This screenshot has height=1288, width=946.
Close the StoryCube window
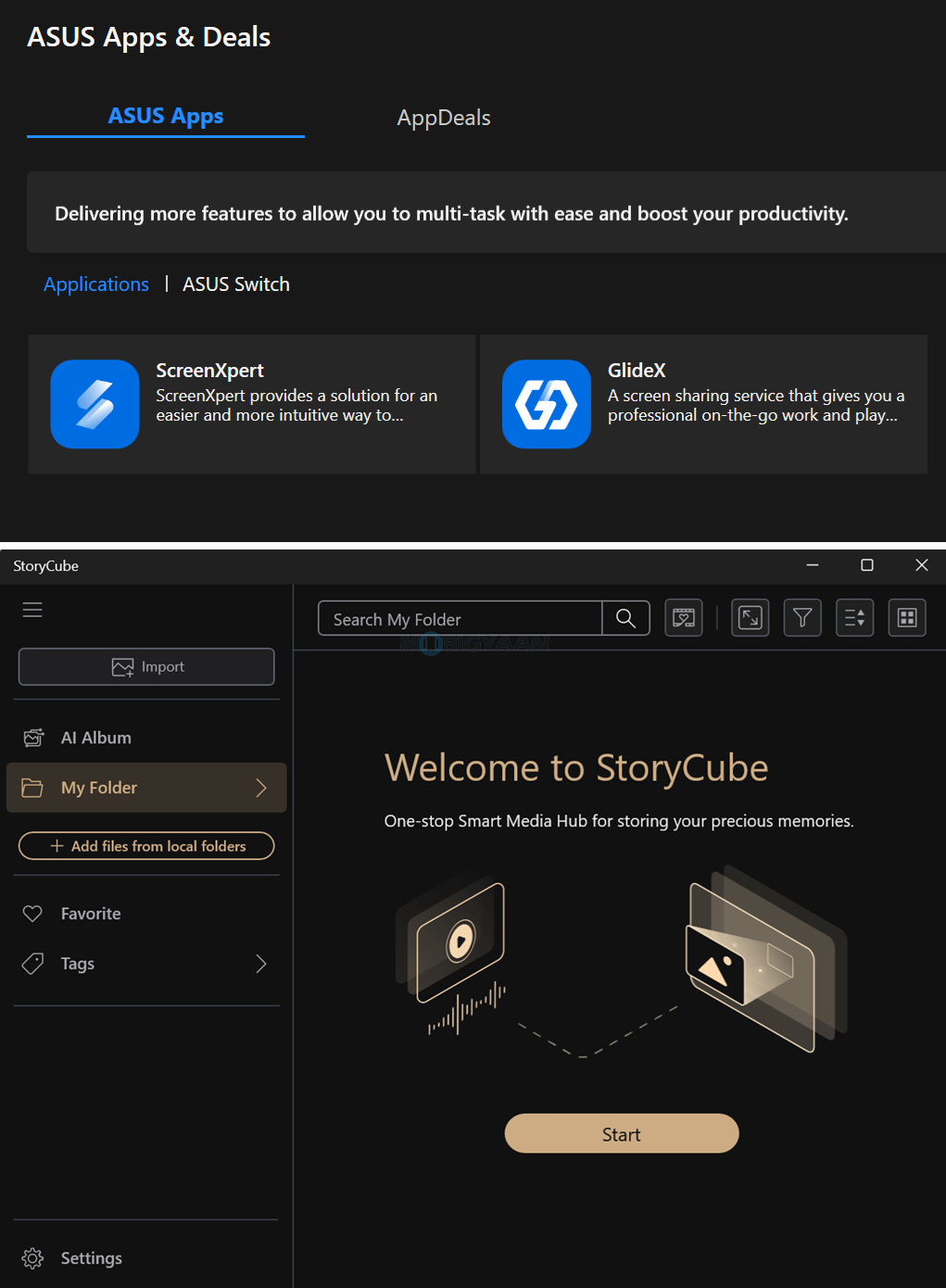tap(922, 565)
